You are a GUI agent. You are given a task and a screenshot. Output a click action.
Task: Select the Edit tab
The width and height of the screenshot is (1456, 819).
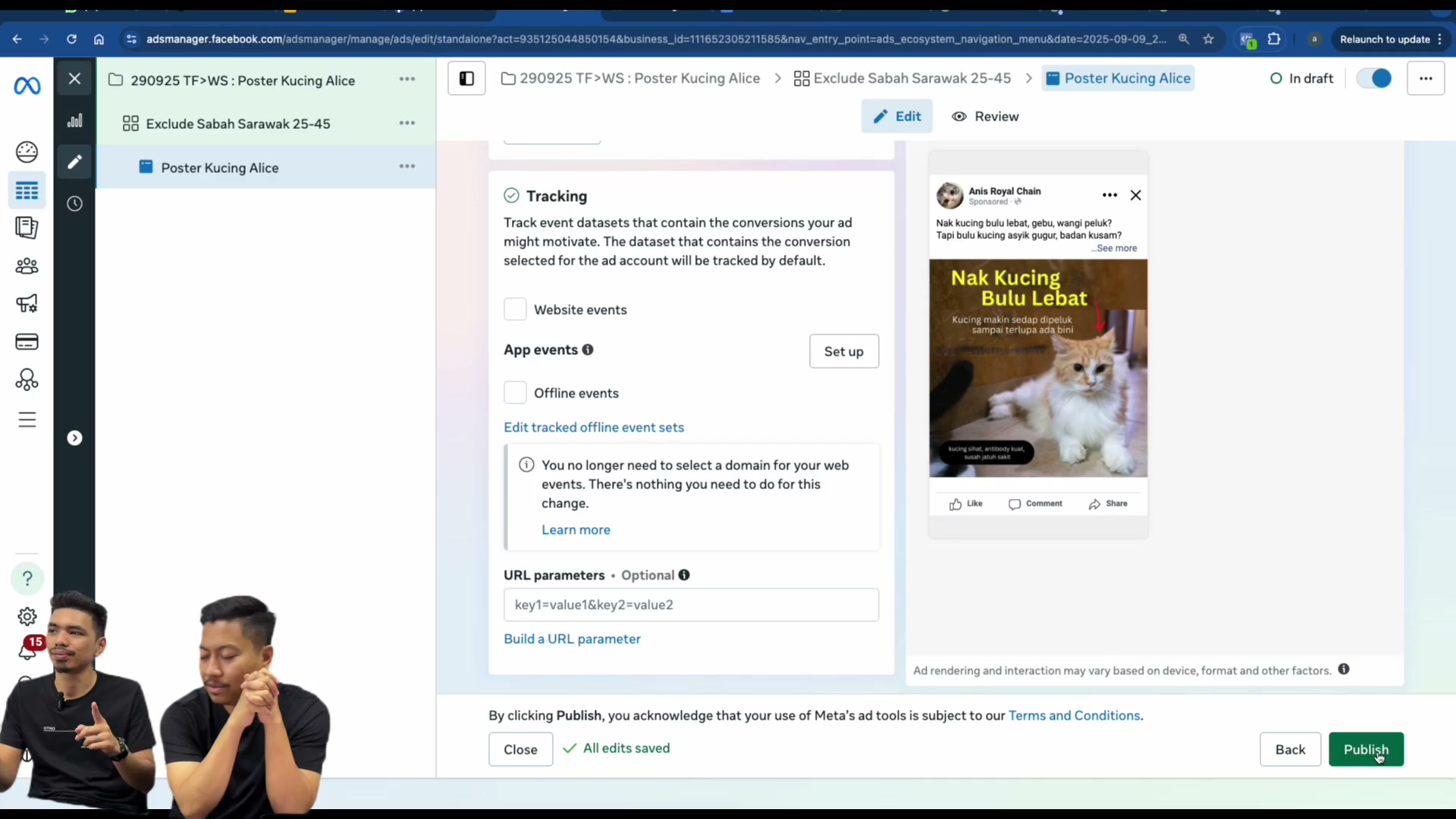pyautogui.click(x=897, y=116)
